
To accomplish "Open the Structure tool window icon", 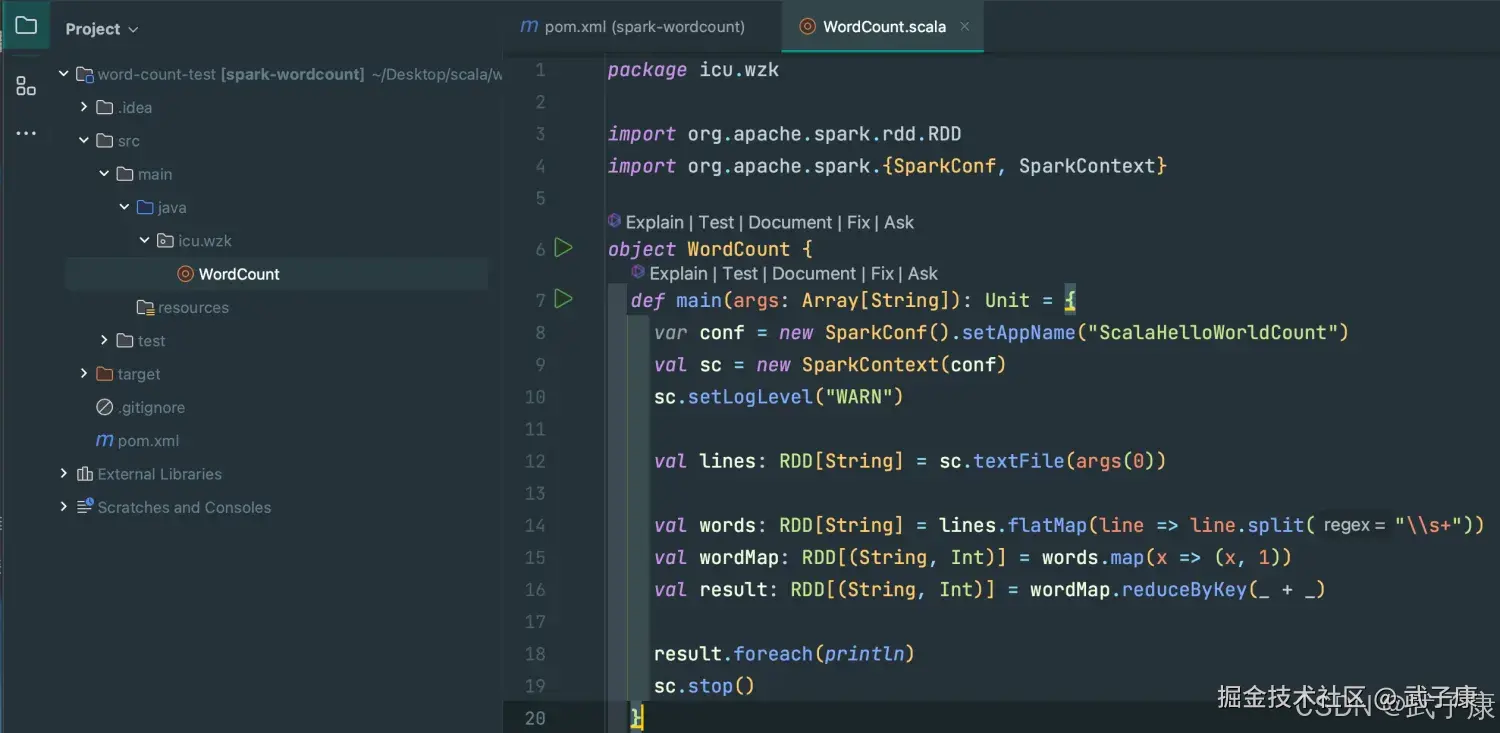I will (26, 87).
